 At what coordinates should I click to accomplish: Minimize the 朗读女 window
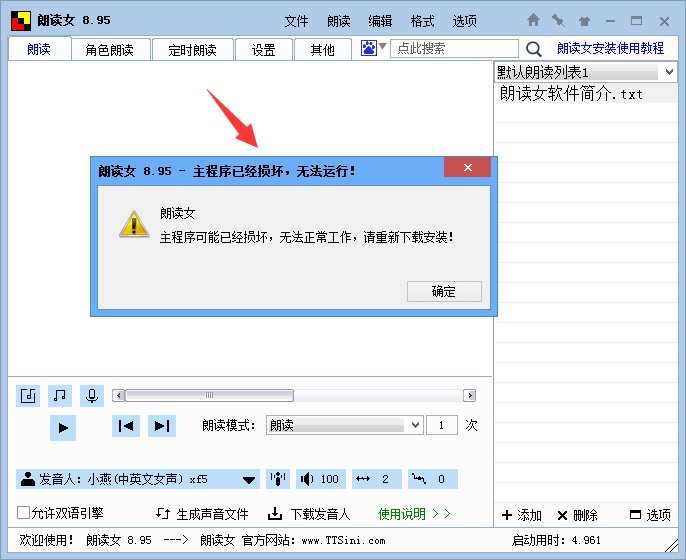(x=611, y=21)
